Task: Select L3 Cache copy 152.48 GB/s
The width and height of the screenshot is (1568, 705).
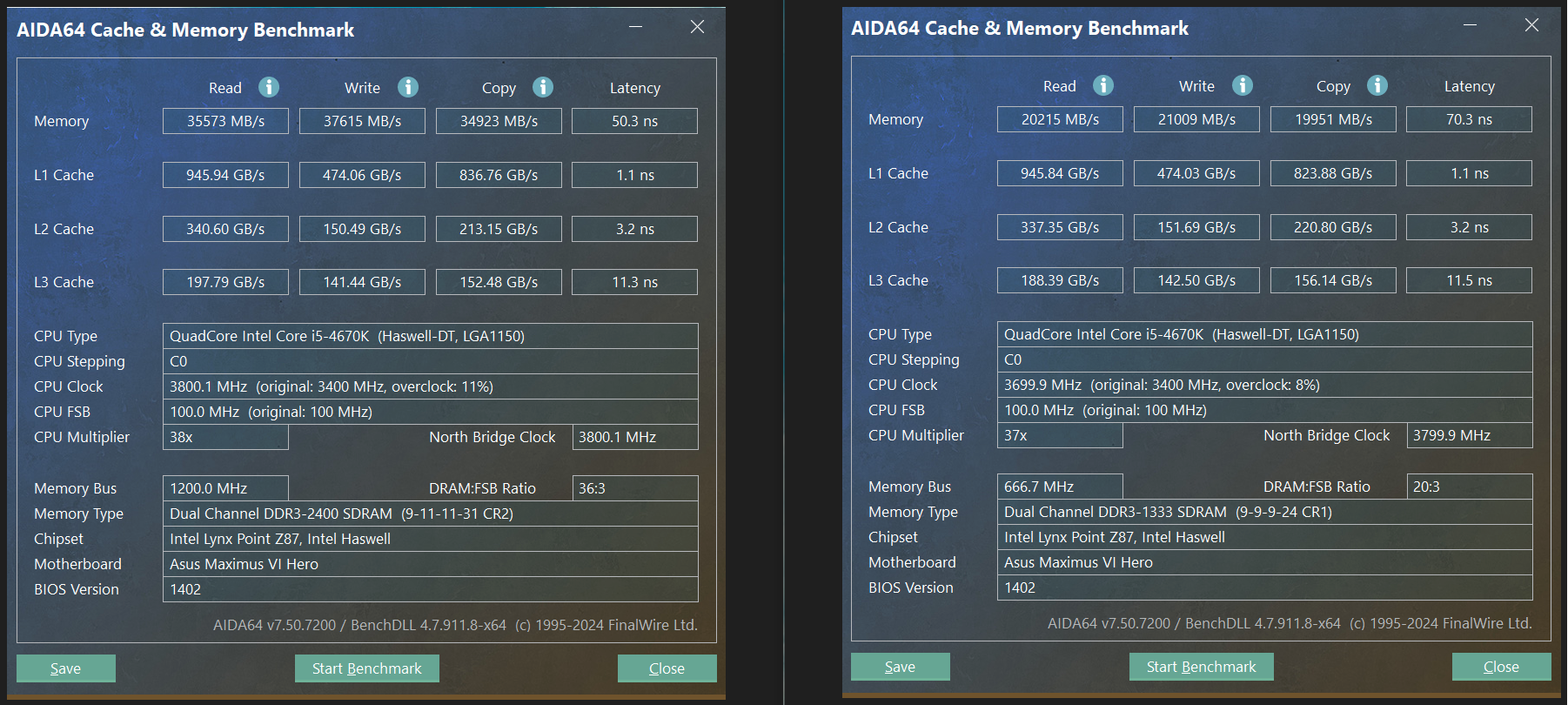Action: [x=499, y=282]
